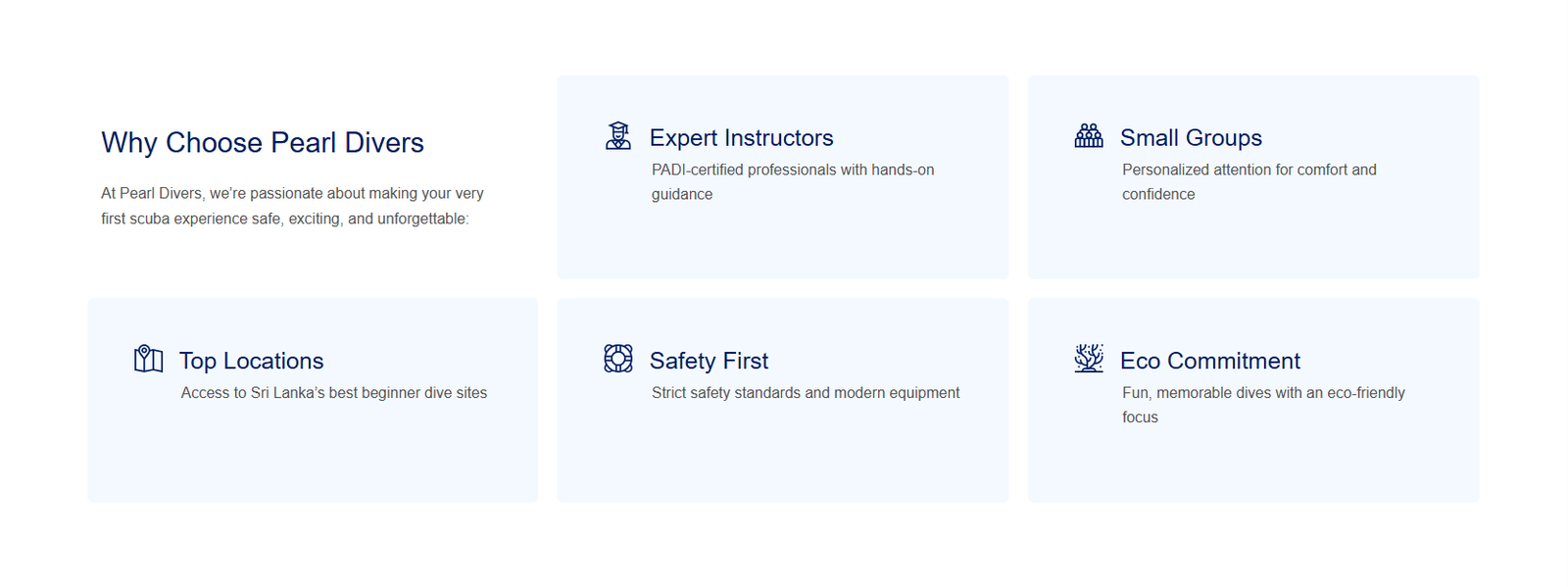Click the Personalized attention description text
Viewport: 1568px width, 587px height.
click(1249, 182)
